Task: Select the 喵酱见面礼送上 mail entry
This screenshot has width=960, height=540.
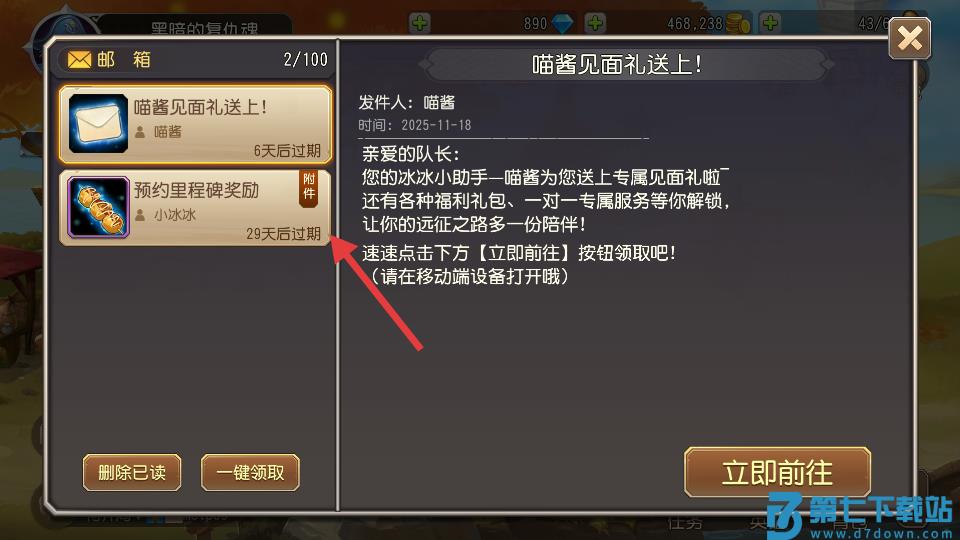Action: (x=195, y=124)
